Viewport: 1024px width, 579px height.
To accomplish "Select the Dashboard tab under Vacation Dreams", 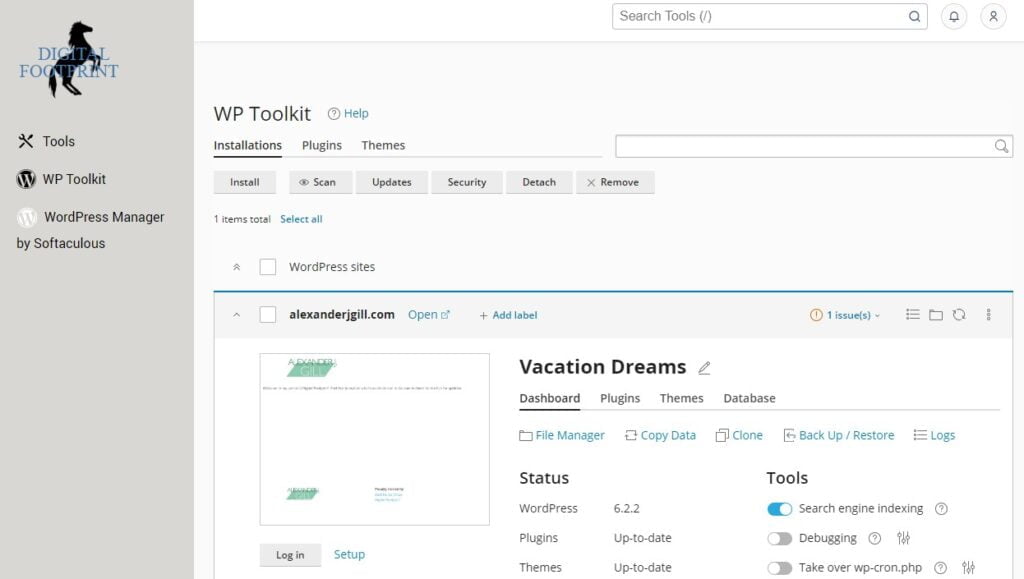I will (x=549, y=398).
